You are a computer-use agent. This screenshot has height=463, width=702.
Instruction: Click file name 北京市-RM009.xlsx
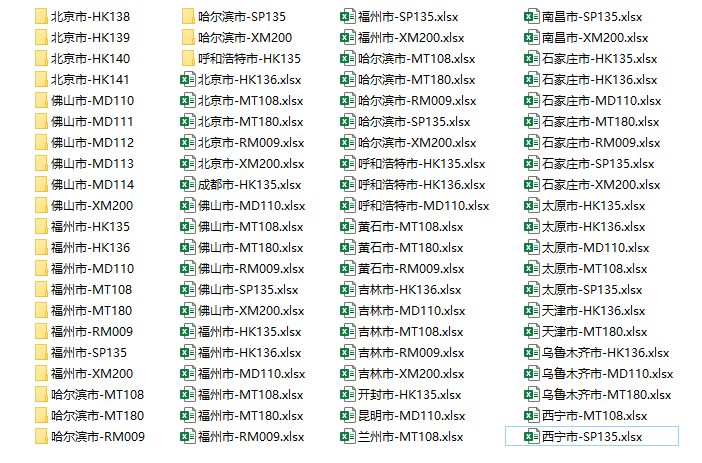click(x=251, y=143)
